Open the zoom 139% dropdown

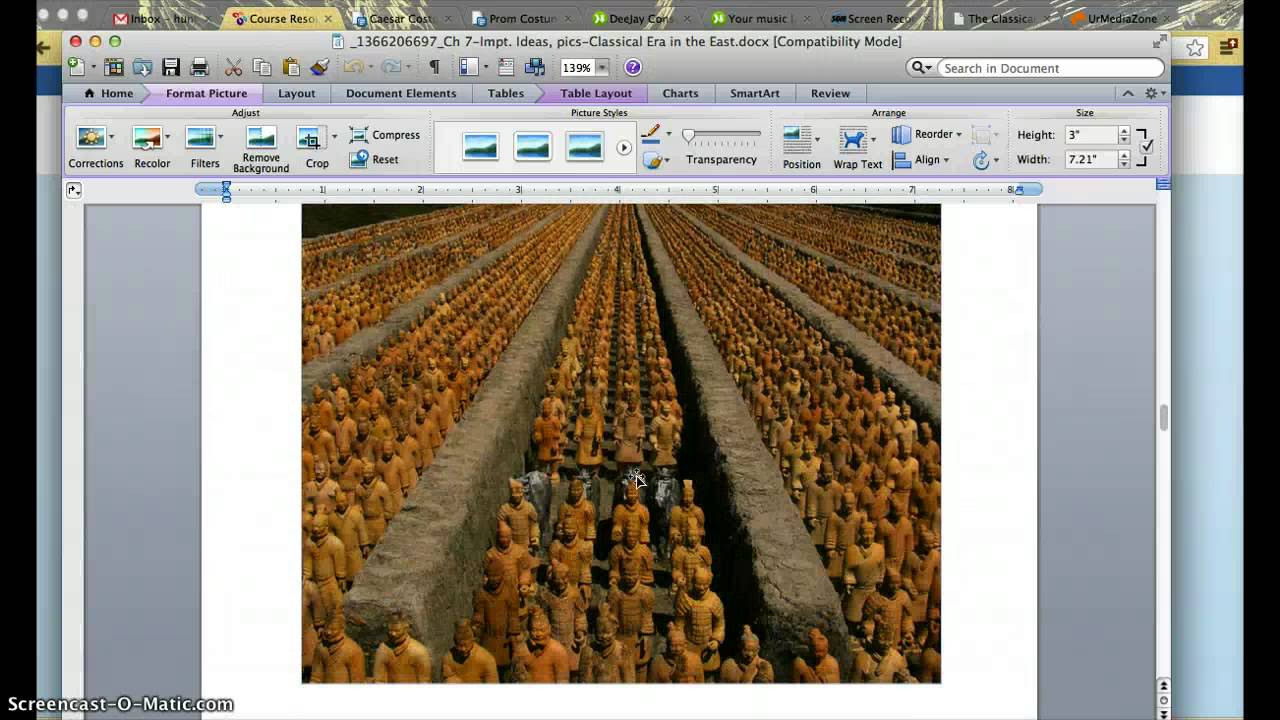602,67
